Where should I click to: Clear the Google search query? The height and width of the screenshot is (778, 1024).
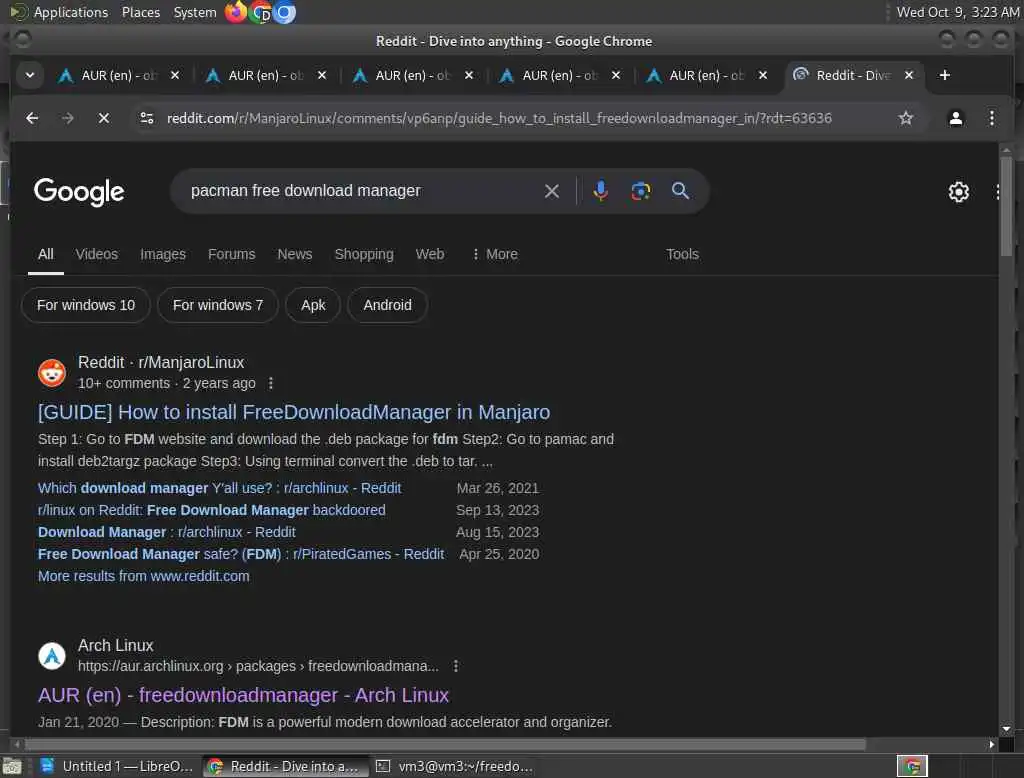tap(552, 191)
